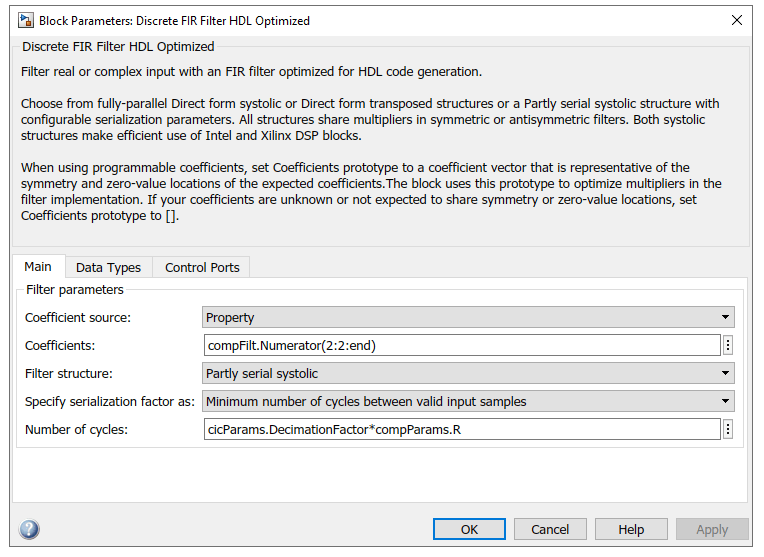
Task: Click the Filter parameters group label
Action: point(75,290)
